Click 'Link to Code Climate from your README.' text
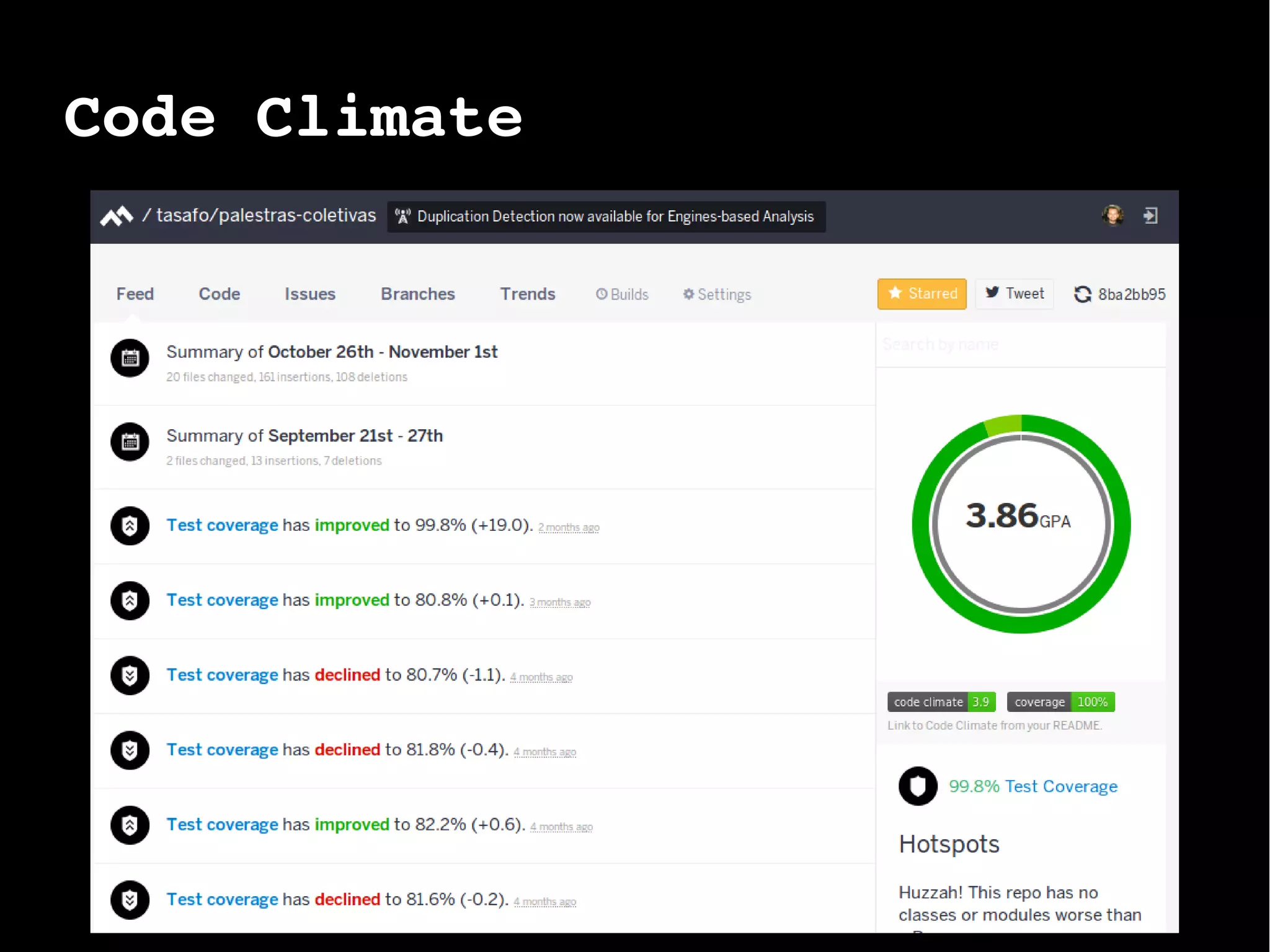 [995, 726]
